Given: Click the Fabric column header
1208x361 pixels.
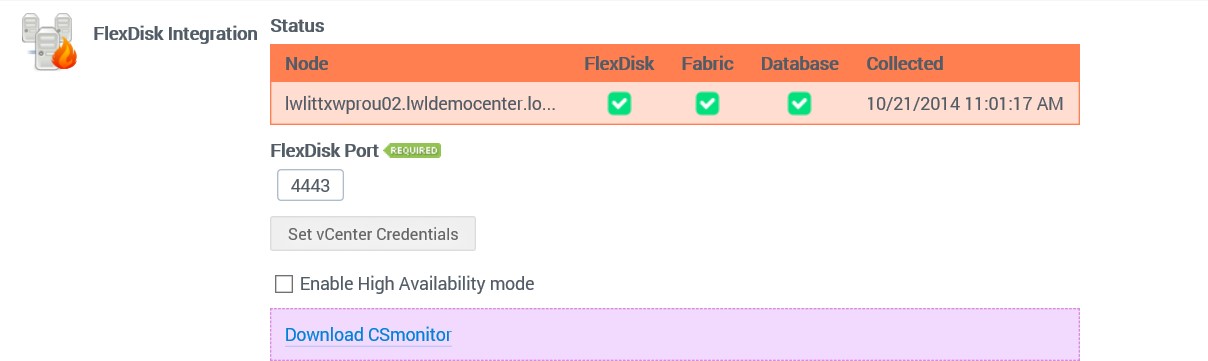Looking at the screenshot, I should click(x=708, y=64).
